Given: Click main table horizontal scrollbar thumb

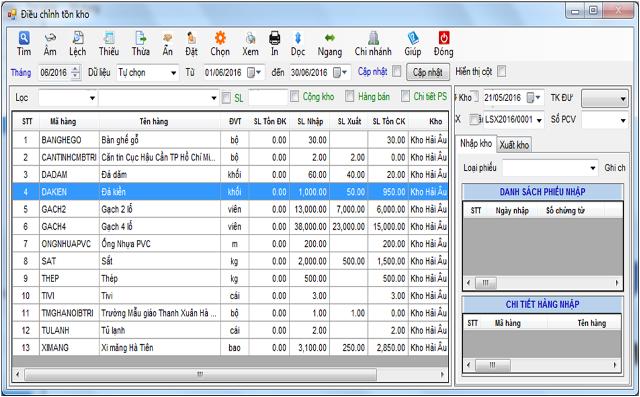Looking at the screenshot, I should [x=200, y=374].
